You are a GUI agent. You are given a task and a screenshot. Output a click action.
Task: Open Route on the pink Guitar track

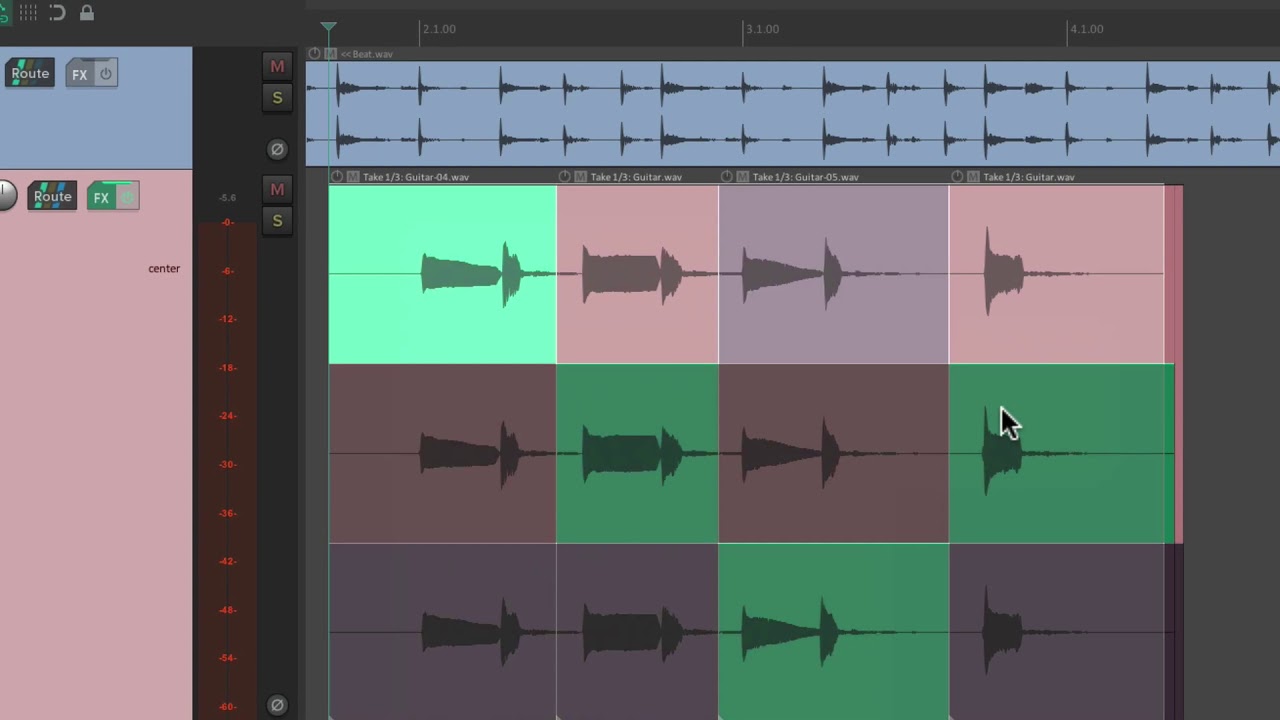pos(52,196)
